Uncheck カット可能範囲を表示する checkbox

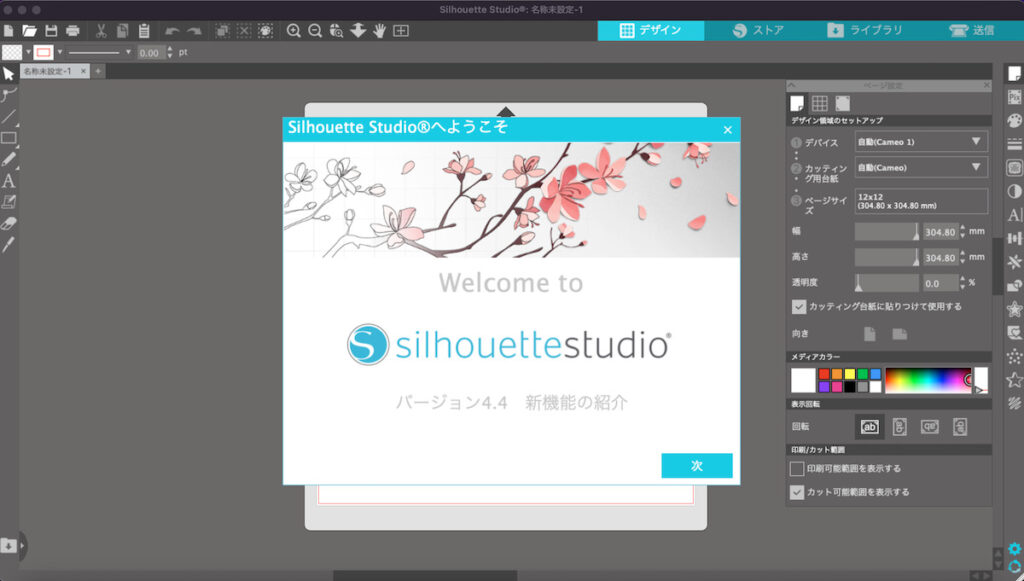click(x=798, y=492)
